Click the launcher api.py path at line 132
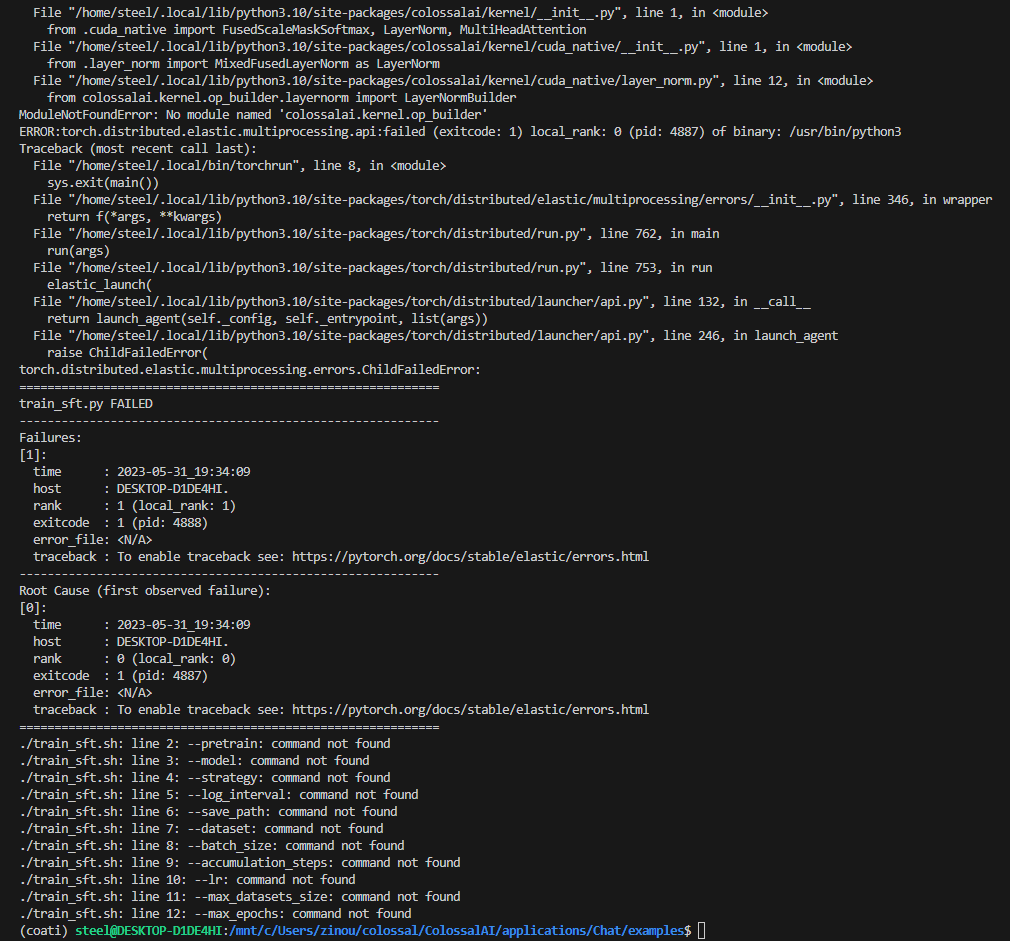This screenshot has height=941, width=1010. (350, 301)
